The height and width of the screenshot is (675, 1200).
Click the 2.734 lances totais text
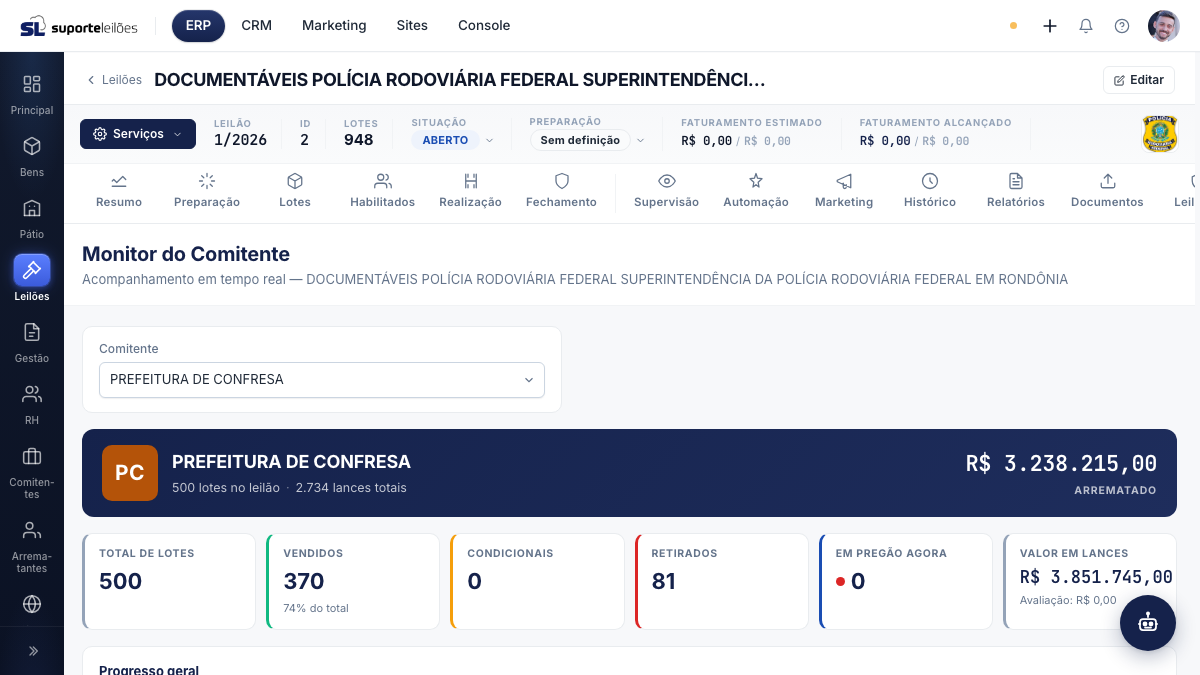click(351, 488)
